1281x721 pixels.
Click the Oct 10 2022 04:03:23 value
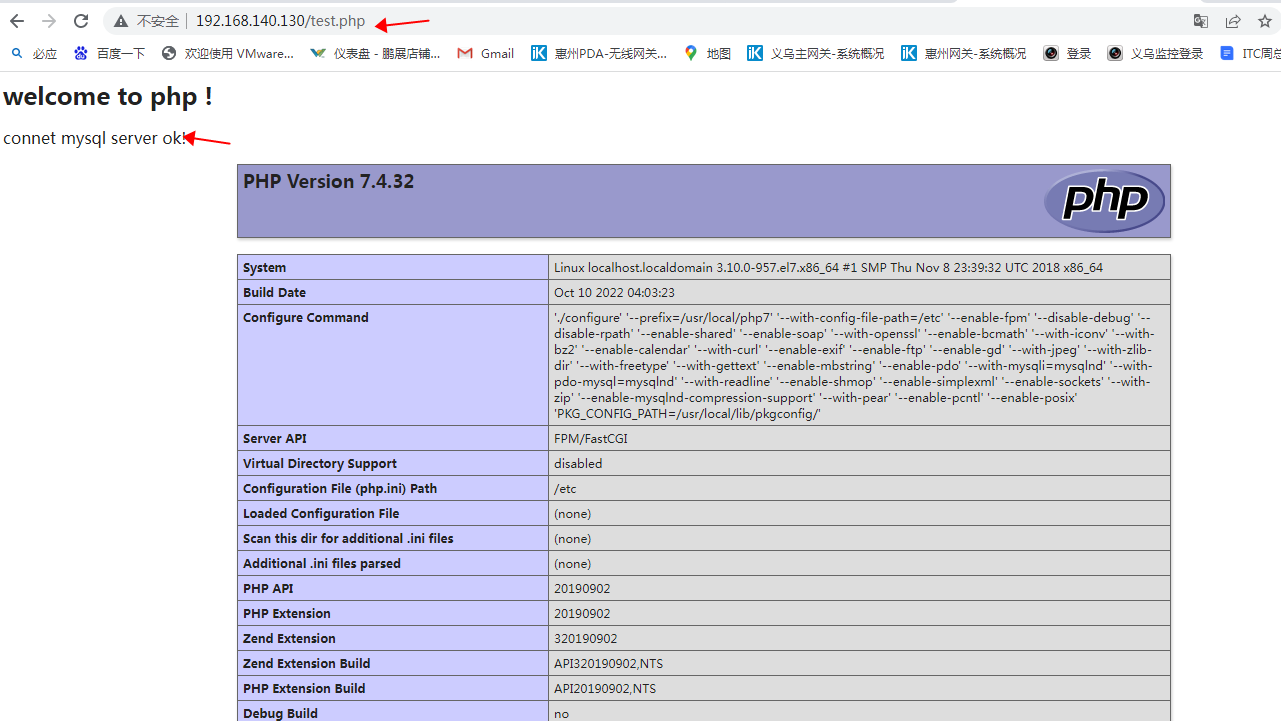pos(614,292)
